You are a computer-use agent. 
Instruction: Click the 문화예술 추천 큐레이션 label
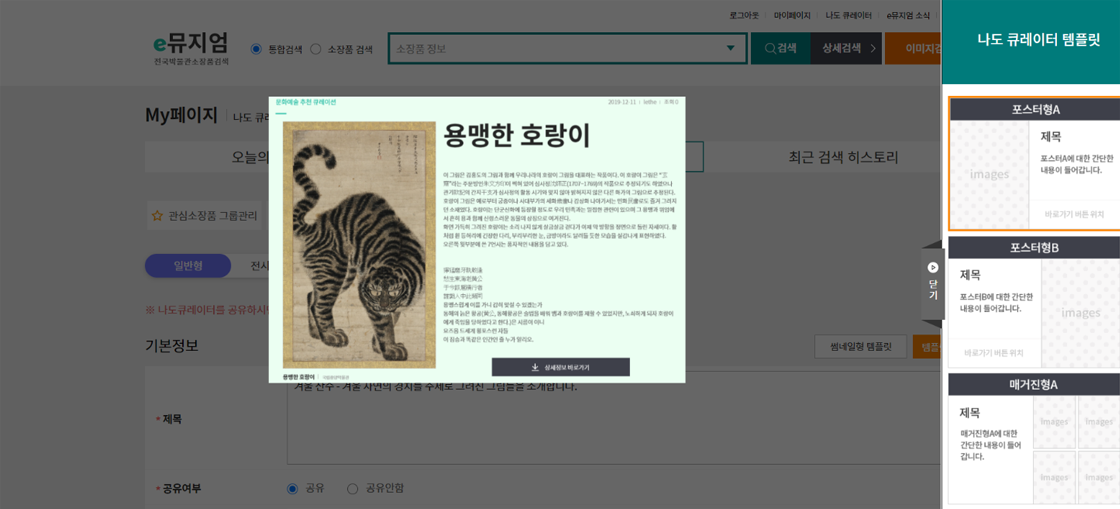pyautogui.click(x=306, y=102)
